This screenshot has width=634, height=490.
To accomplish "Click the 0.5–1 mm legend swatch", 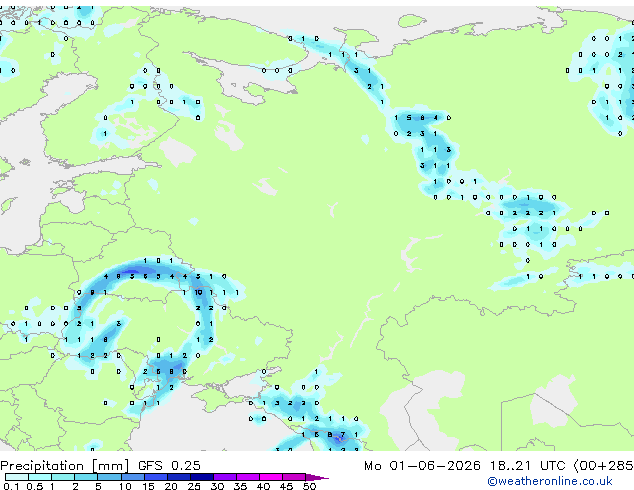I will (x=40, y=477).
